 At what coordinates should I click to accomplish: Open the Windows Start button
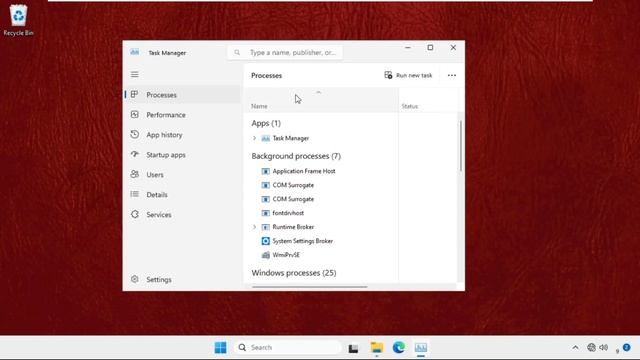pos(220,347)
